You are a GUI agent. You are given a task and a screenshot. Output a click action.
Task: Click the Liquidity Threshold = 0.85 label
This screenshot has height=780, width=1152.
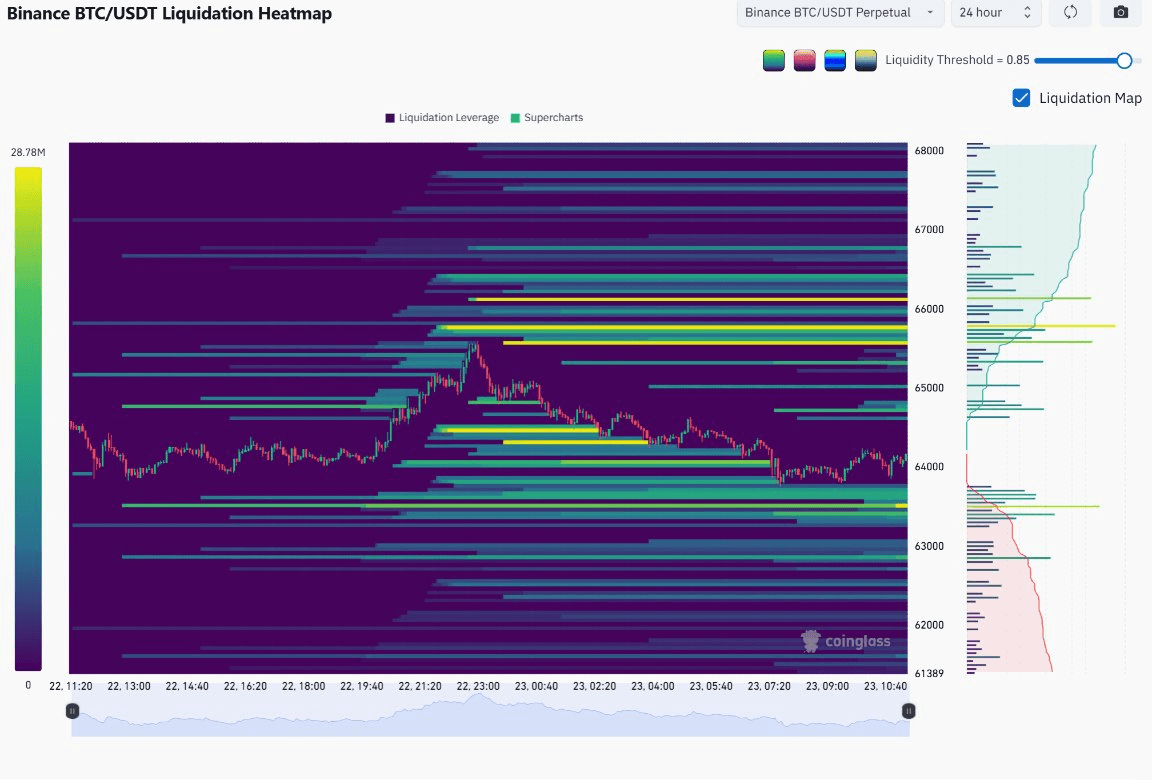click(x=957, y=60)
